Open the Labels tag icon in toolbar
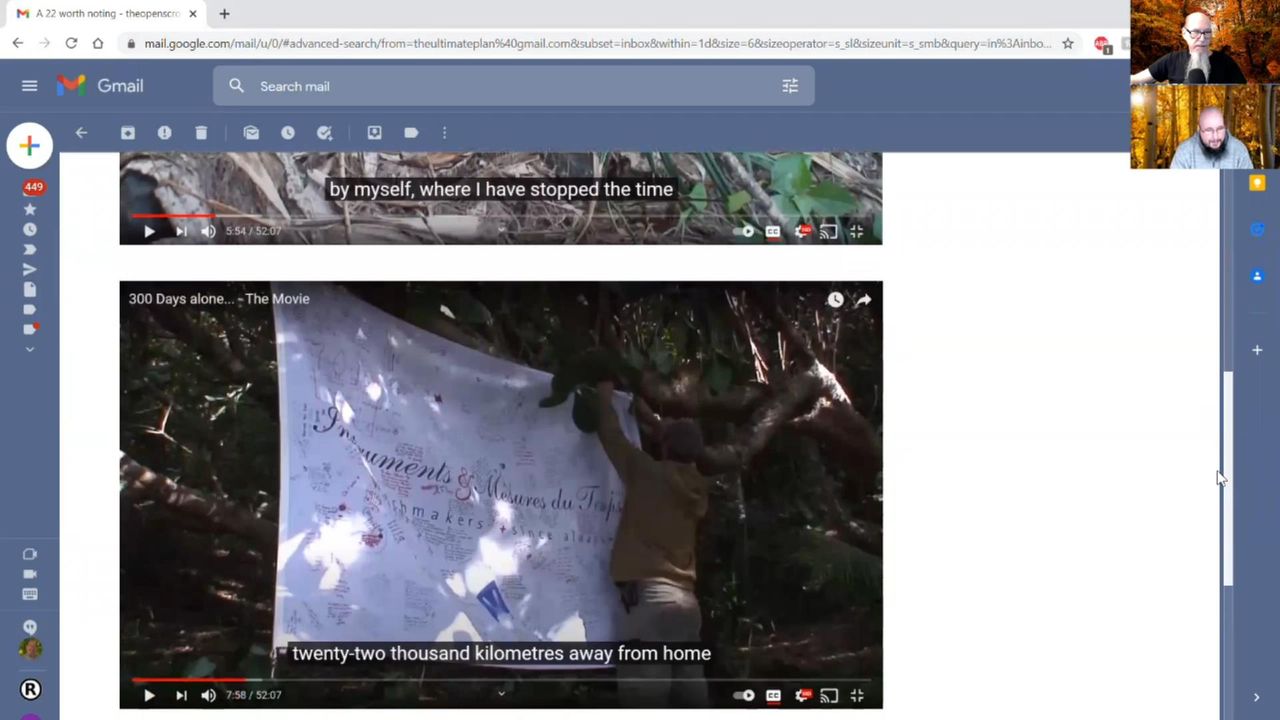The image size is (1280, 720). click(x=411, y=133)
